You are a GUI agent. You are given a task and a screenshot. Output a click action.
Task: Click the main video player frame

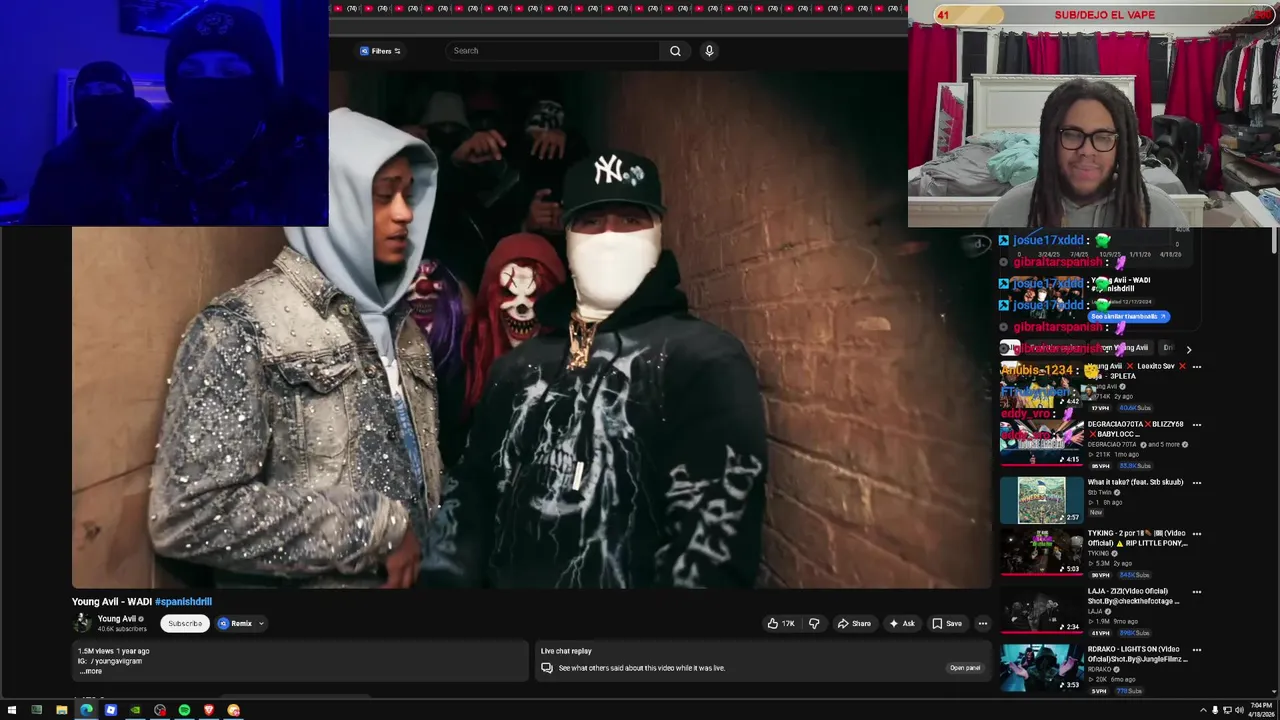(531, 330)
